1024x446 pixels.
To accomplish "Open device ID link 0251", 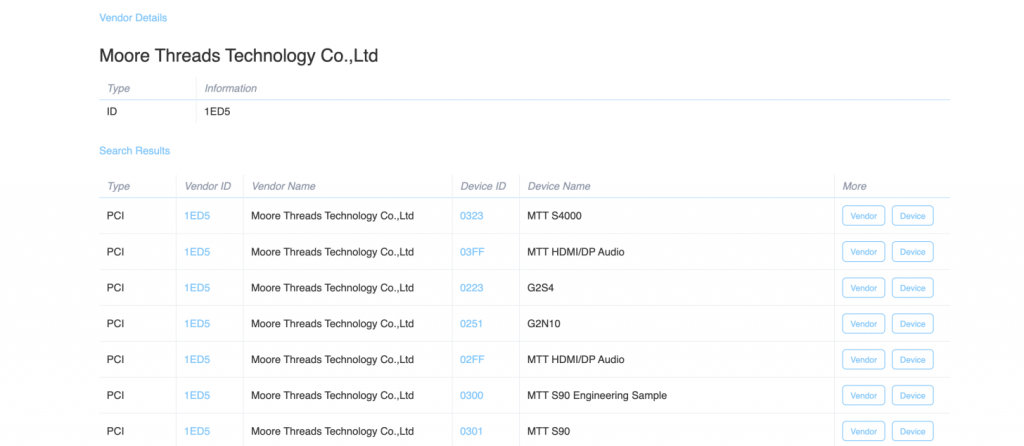I will point(472,323).
